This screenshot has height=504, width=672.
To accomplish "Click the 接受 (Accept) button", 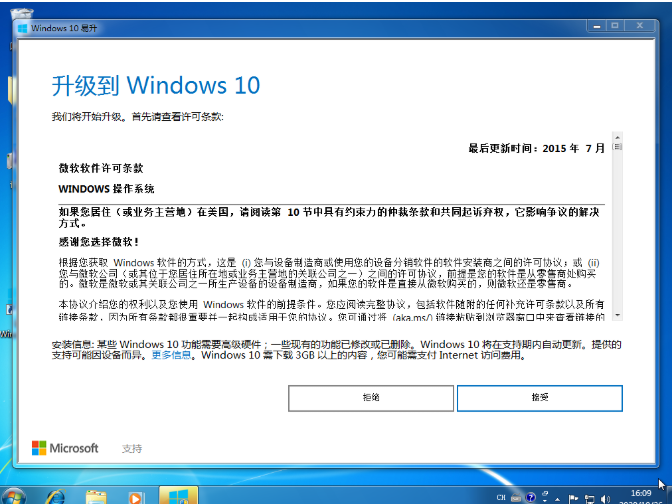I will pyautogui.click(x=540, y=397).
